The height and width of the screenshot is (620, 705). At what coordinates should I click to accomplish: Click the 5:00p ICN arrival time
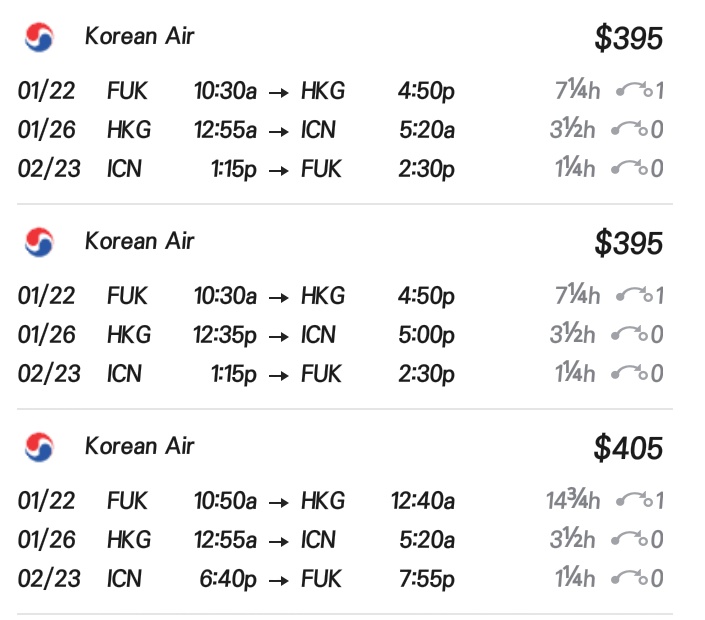426,335
